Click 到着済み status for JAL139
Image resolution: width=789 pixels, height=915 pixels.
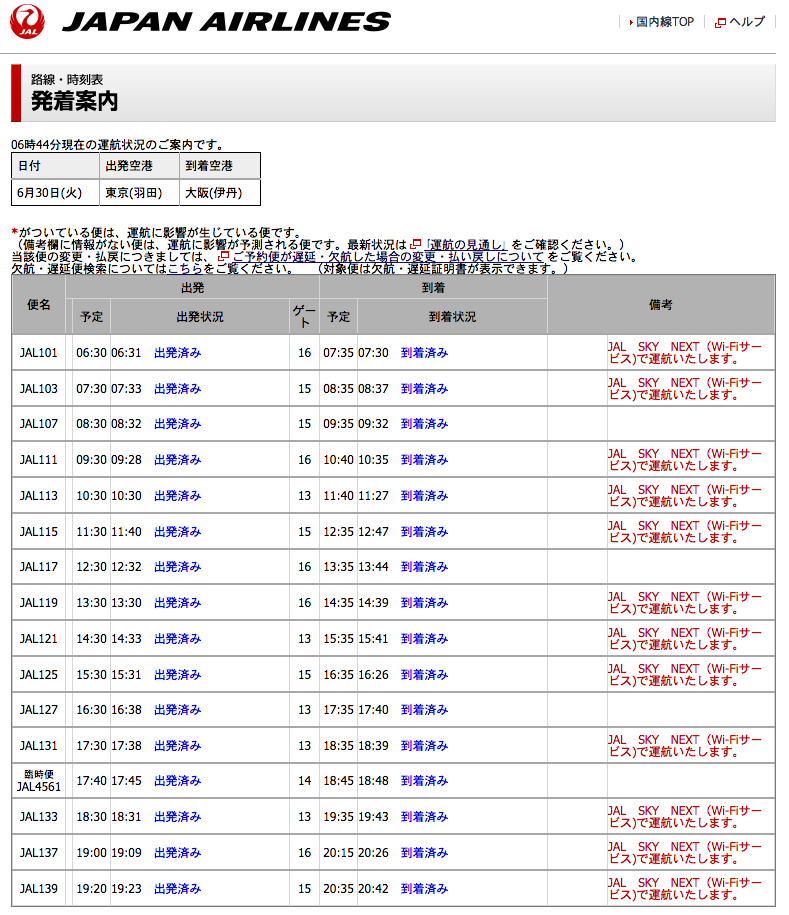[424, 889]
